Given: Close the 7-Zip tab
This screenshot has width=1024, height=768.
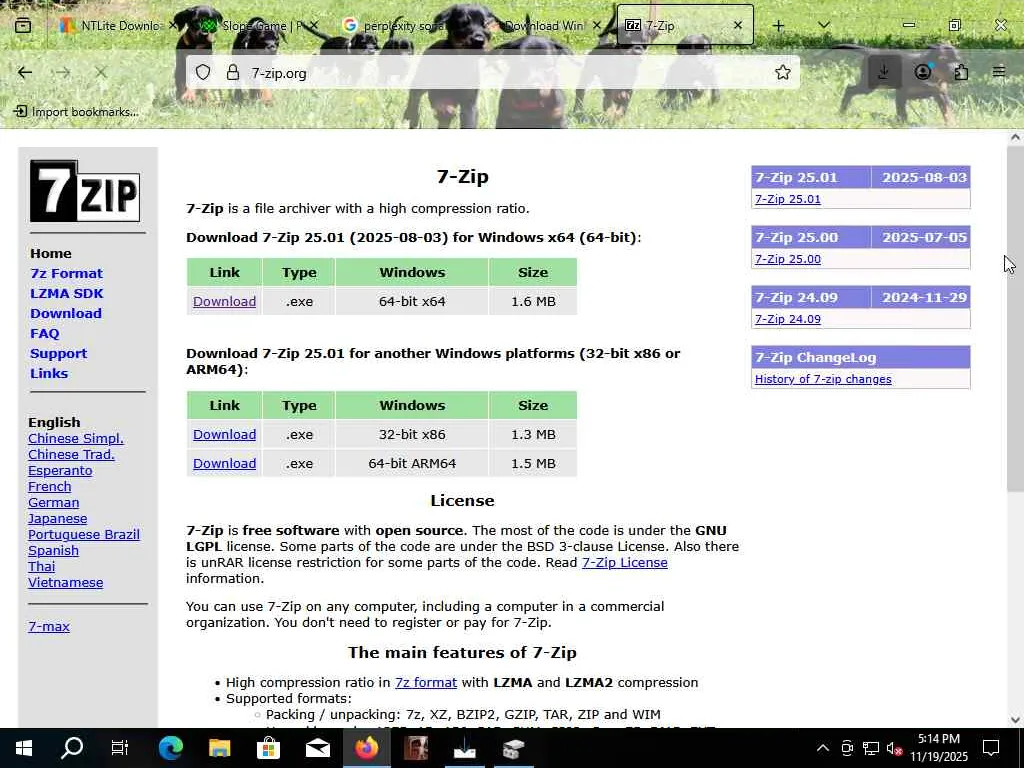Looking at the screenshot, I should (x=737, y=25).
